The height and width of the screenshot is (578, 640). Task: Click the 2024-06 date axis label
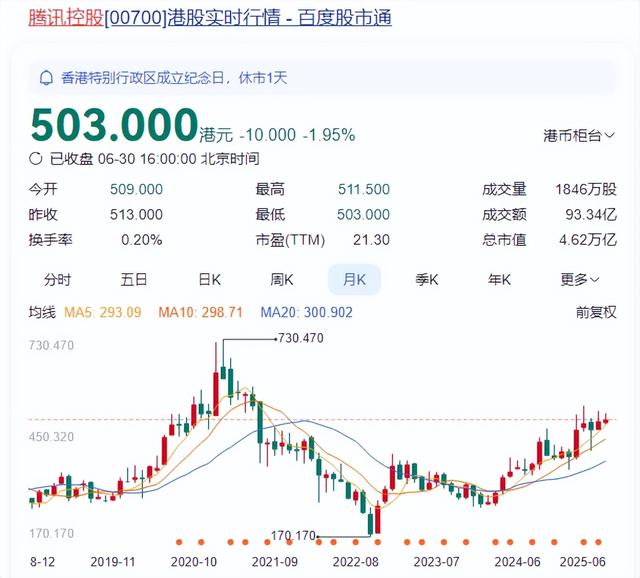tap(517, 562)
